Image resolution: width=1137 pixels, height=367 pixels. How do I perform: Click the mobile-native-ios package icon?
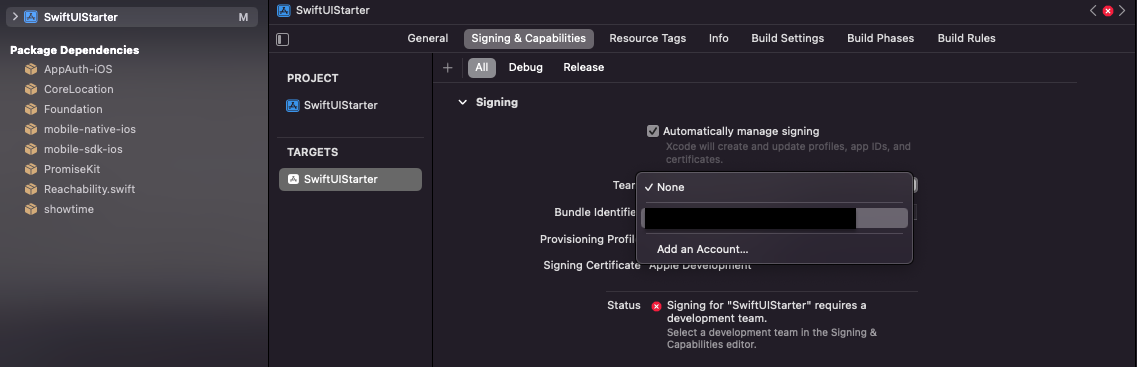pyautogui.click(x=30, y=129)
